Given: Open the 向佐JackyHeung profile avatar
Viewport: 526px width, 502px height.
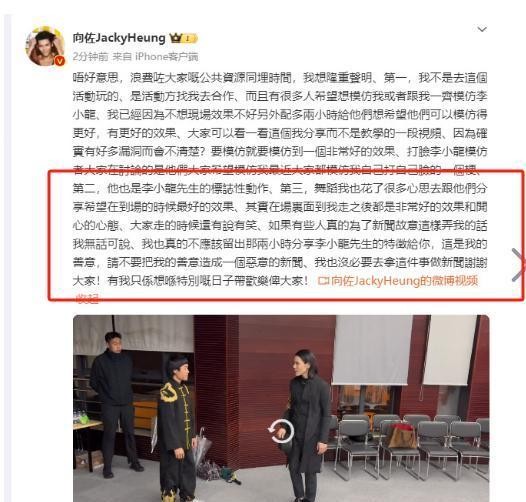Looking at the screenshot, I should [46, 47].
